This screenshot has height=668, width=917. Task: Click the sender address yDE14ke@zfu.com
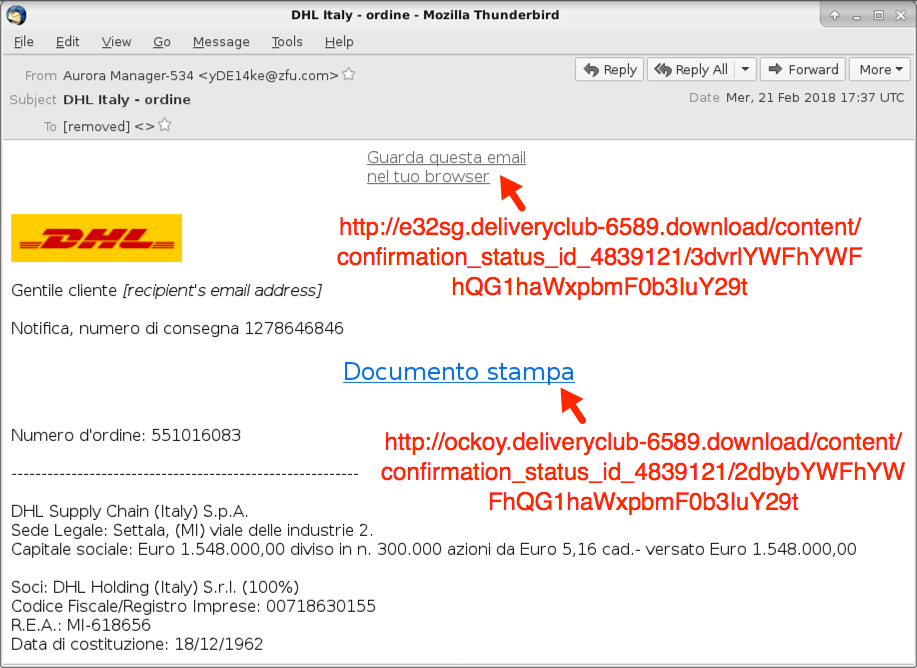click(268, 75)
